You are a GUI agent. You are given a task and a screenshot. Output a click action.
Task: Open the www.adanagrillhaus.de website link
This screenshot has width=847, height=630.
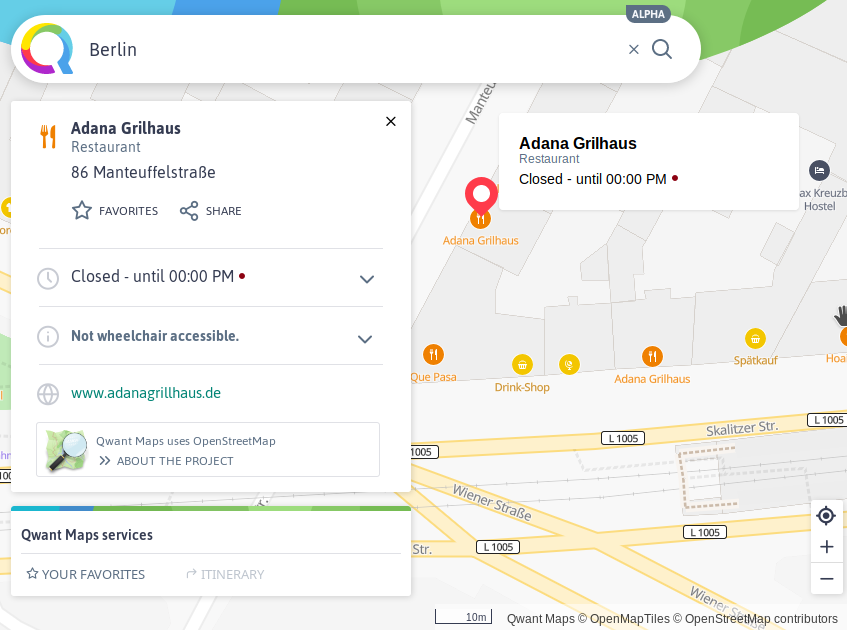coord(146,393)
